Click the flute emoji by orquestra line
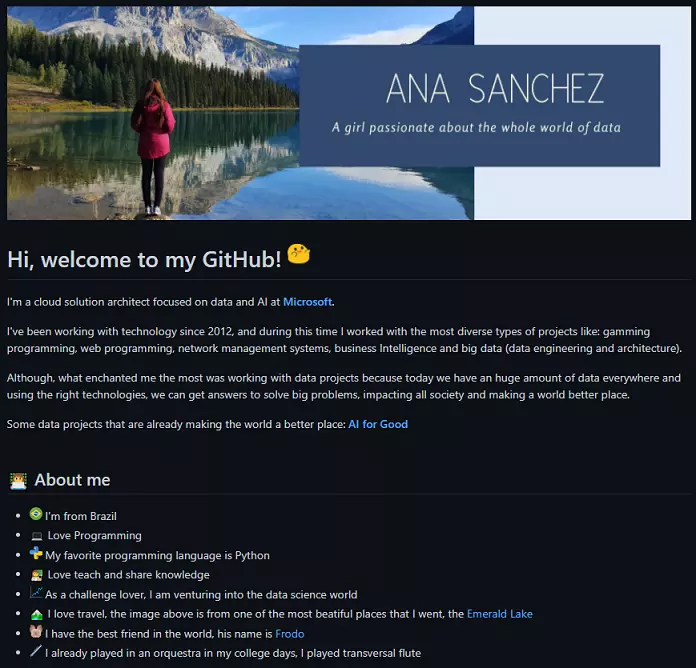This screenshot has width=696, height=668. (36, 651)
